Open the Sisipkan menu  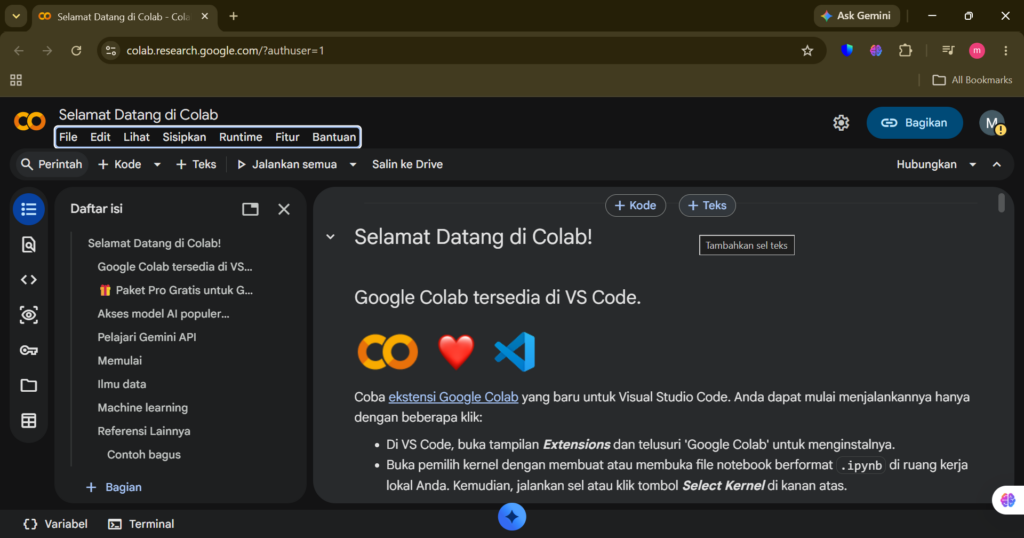[184, 137]
